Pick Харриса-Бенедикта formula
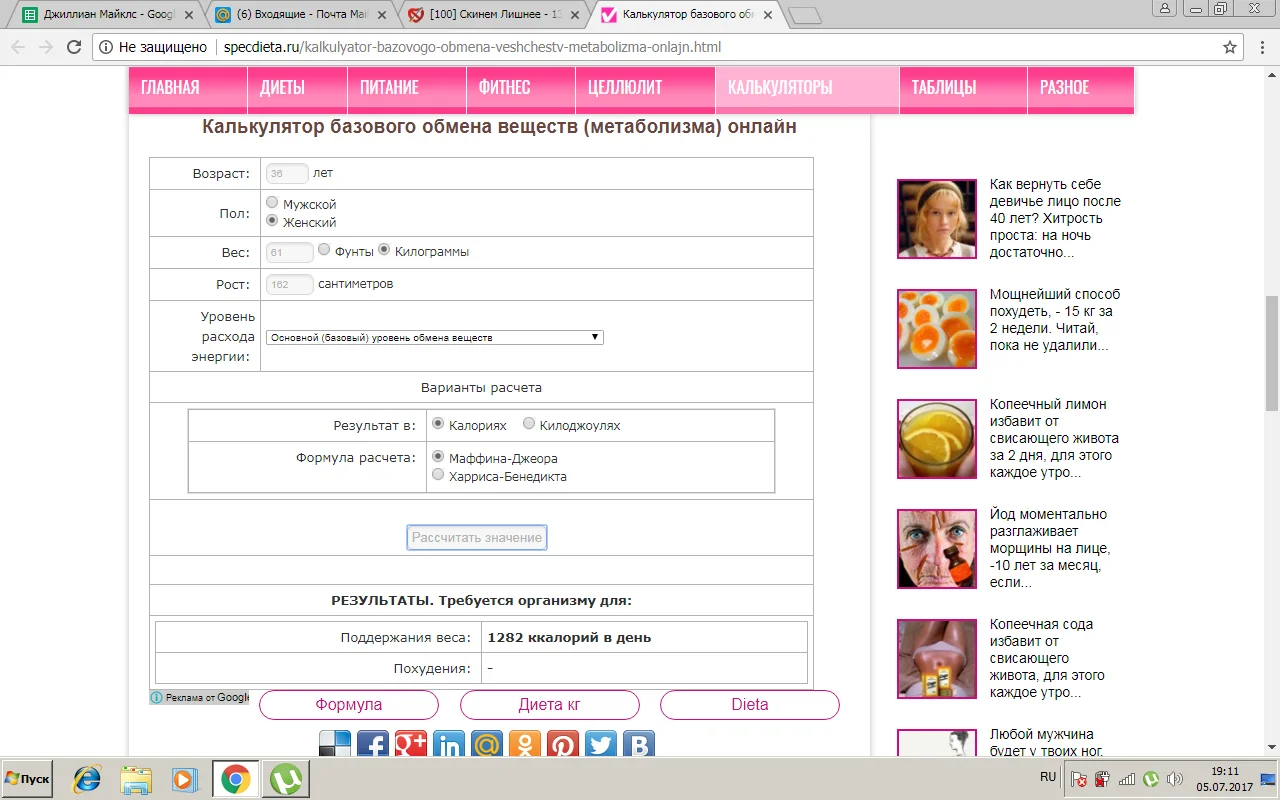This screenshot has height=800, width=1280. pyautogui.click(x=438, y=475)
